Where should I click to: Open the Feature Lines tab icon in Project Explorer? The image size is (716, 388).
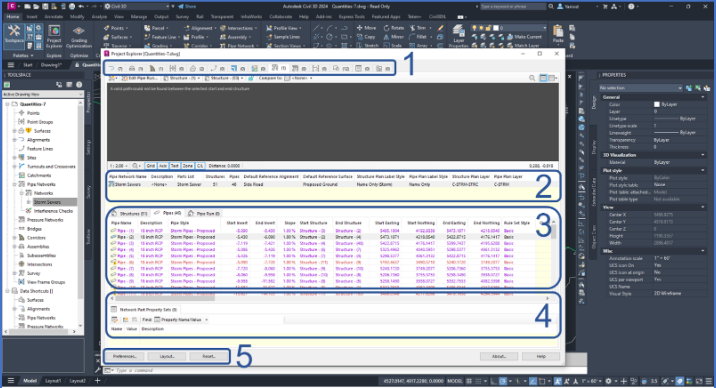[214, 68]
